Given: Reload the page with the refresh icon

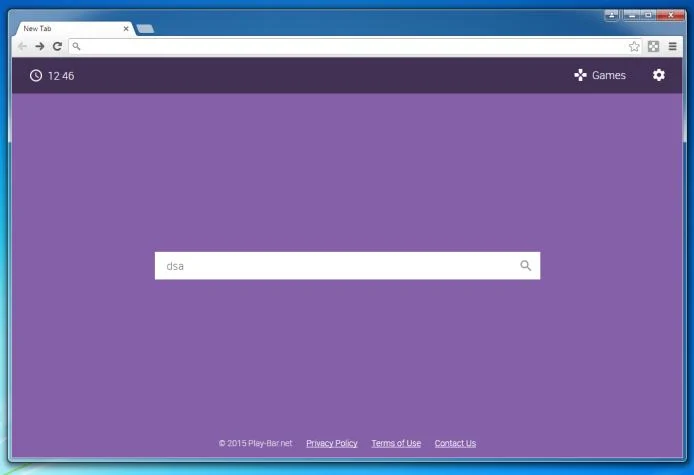Looking at the screenshot, I should 57,46.
